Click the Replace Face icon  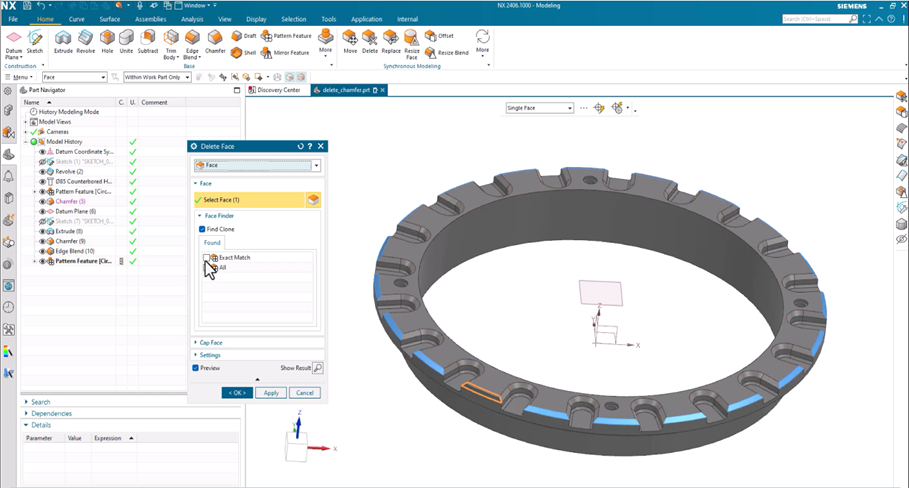391,42
